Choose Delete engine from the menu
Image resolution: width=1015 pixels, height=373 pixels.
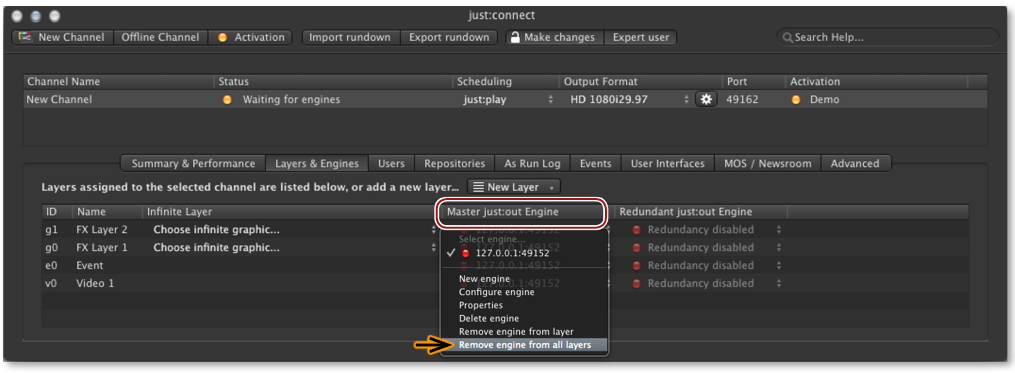click(524, 319)
